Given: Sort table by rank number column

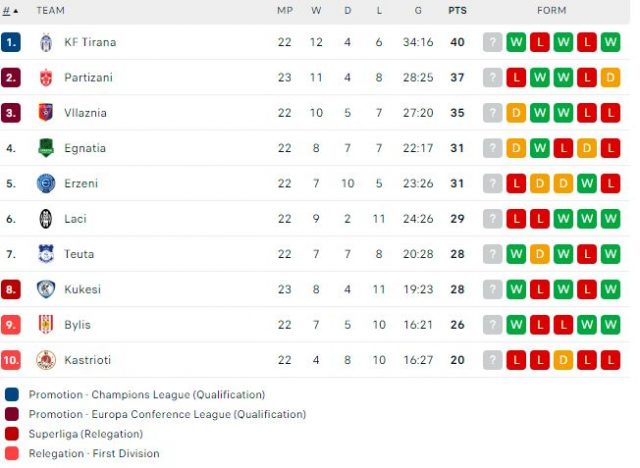Looking at the screenshot, I should [x=10, y=11].
